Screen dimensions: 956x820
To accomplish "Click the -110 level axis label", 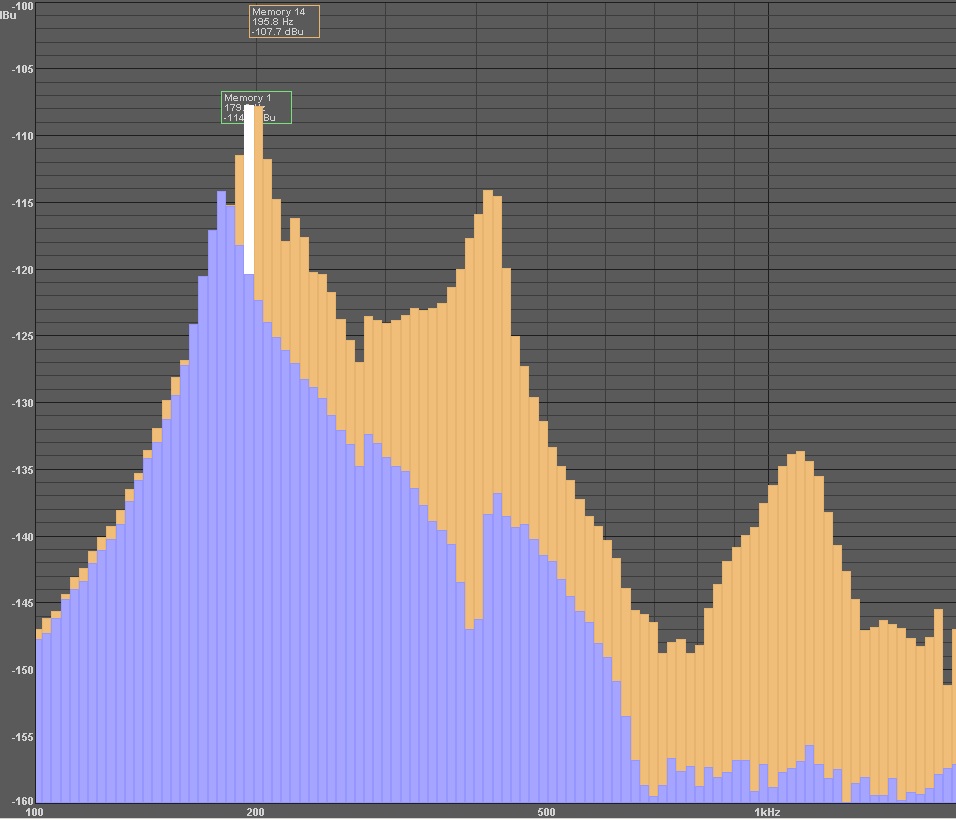I will coord(23,136).
